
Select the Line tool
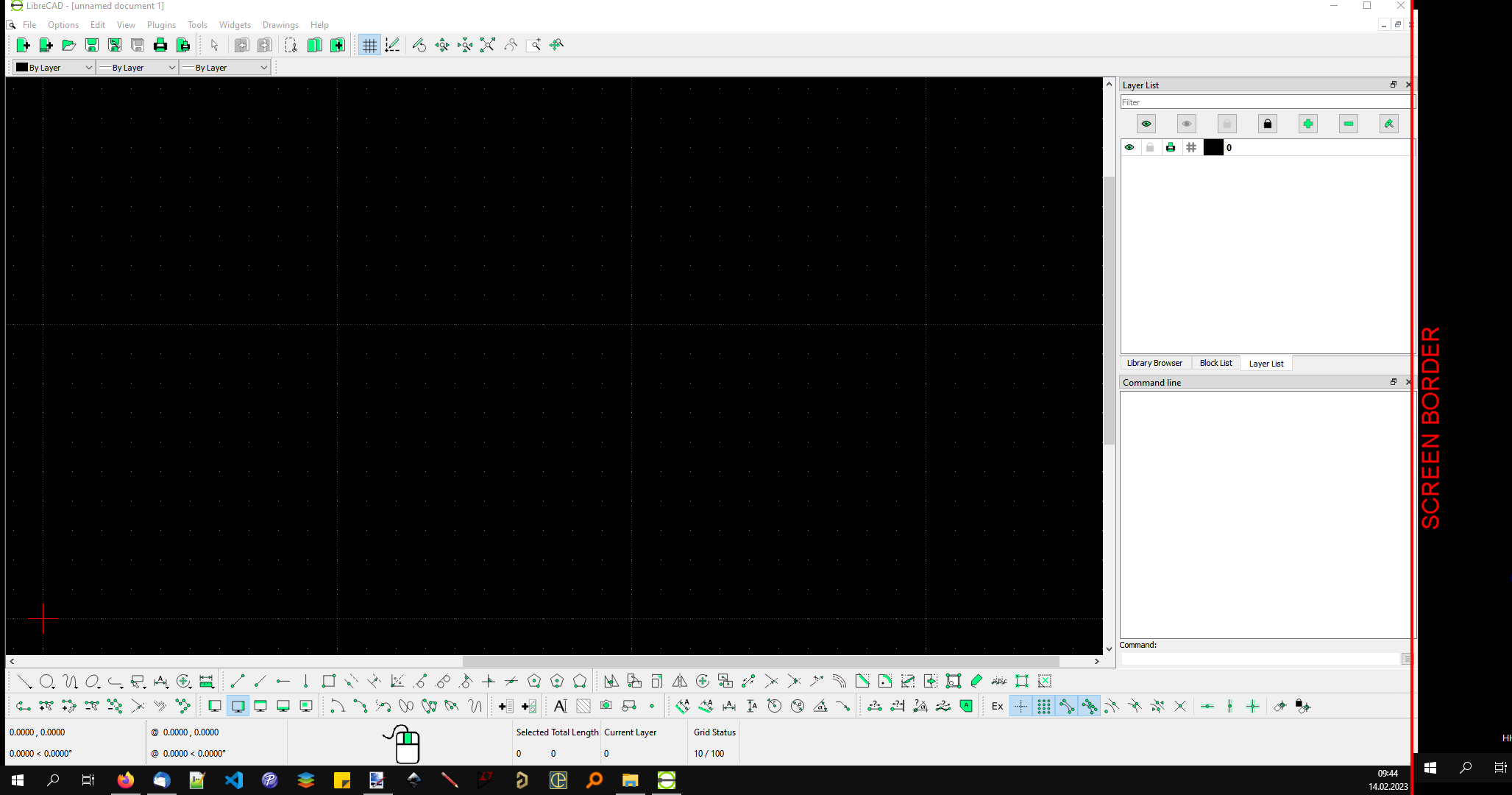[24, 681]
